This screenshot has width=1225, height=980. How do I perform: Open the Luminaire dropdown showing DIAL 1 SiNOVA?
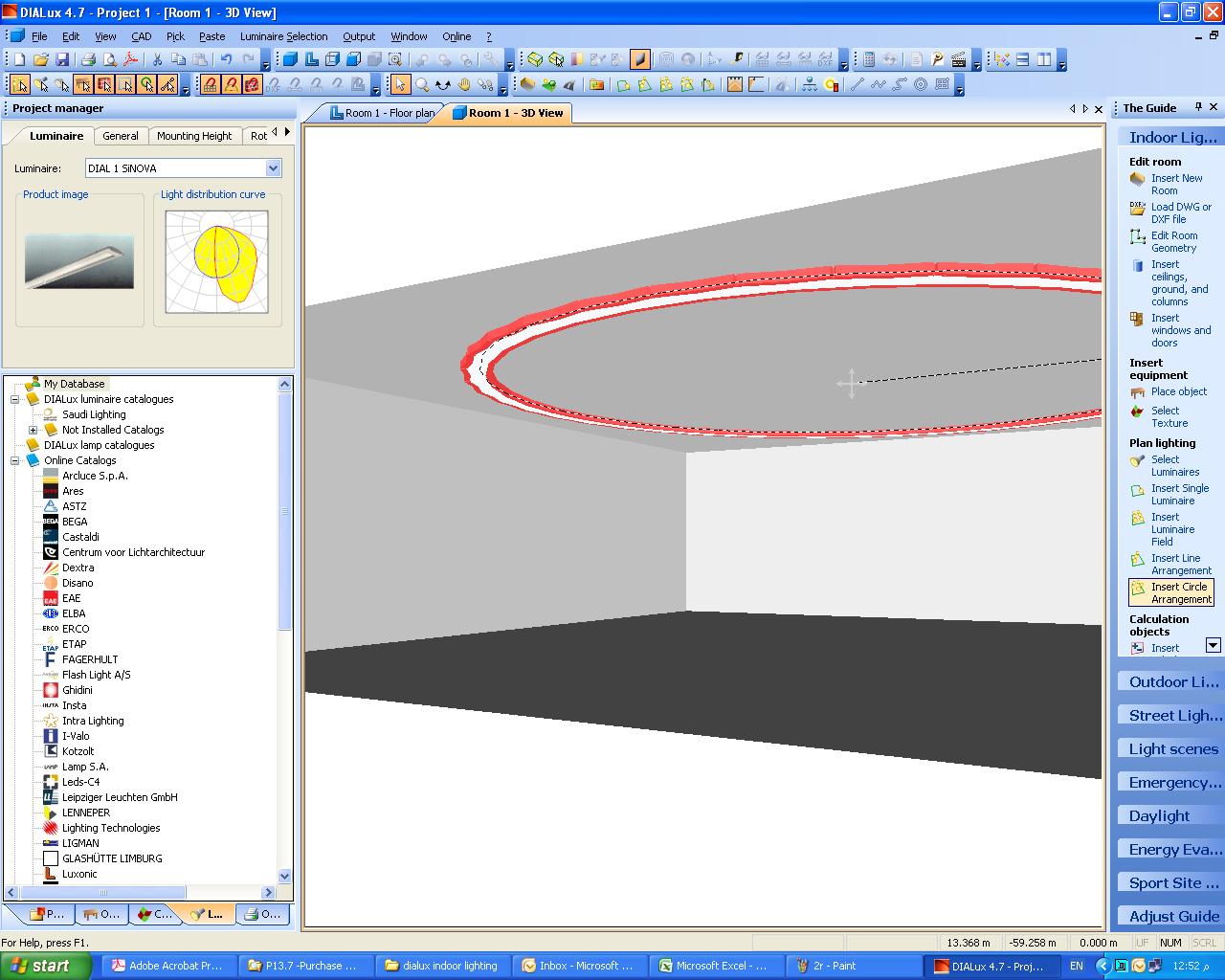[275, 167]
